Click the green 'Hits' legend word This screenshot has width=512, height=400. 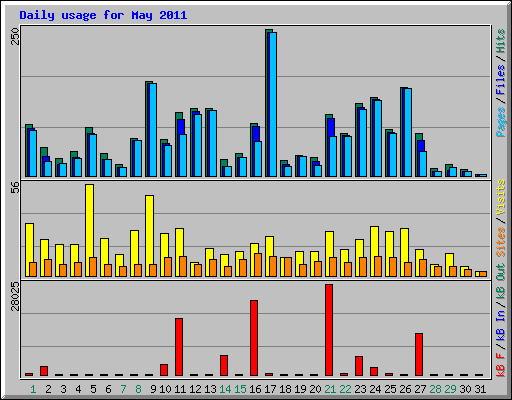[500, 41]
